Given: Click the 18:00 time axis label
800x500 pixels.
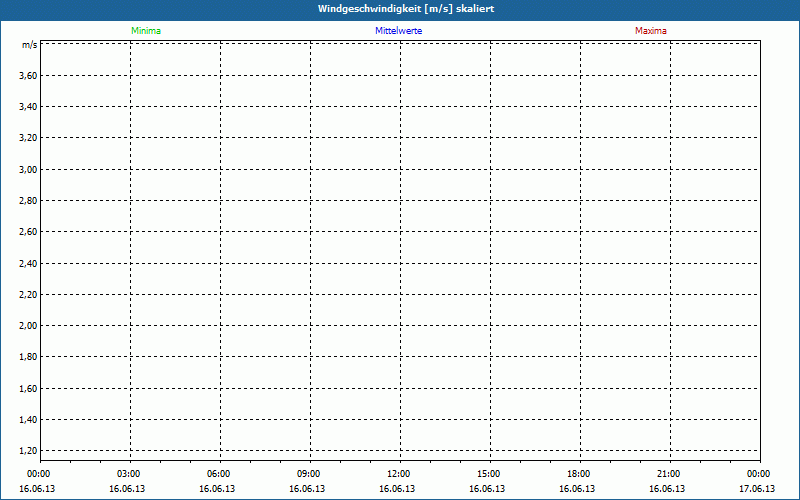Looking at the screenshot, I should click(579, 474).
